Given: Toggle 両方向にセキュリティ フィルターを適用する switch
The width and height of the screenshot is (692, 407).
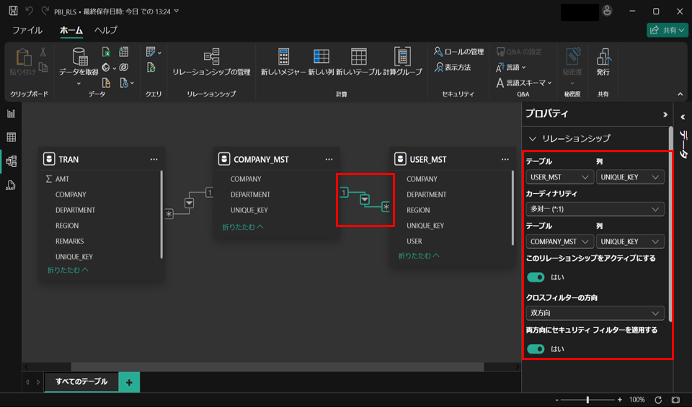Looking at the screenshot, I should 536,349.
